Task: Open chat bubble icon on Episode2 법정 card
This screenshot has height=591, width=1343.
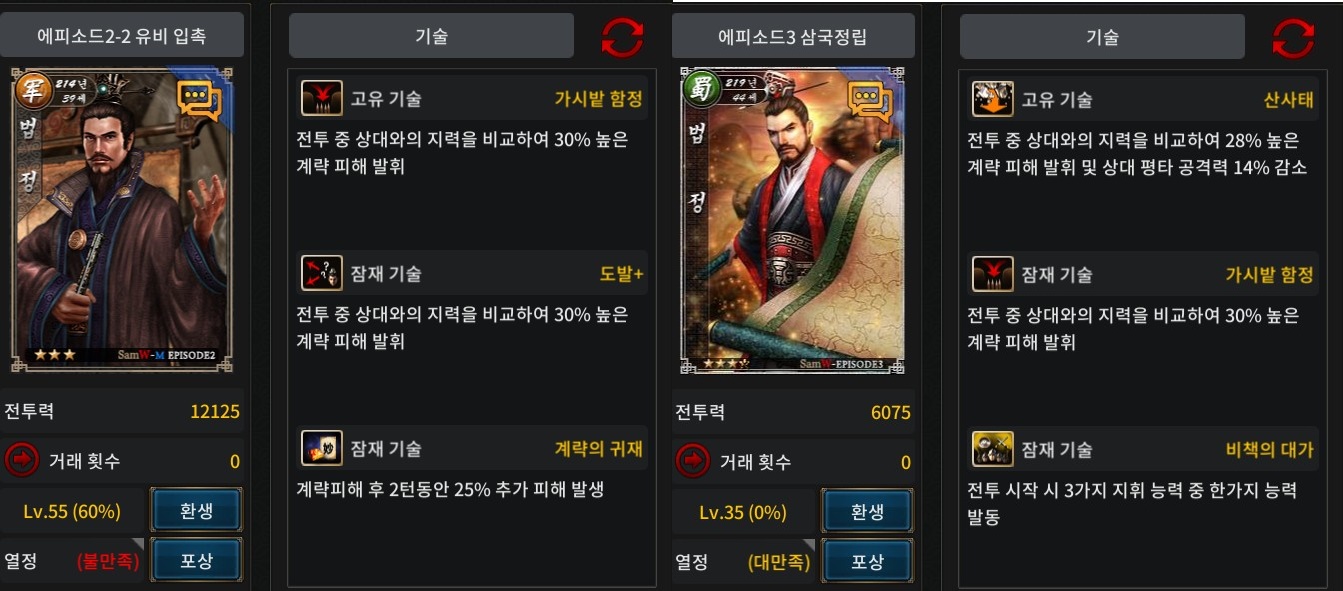Action: tap(199, 100)
